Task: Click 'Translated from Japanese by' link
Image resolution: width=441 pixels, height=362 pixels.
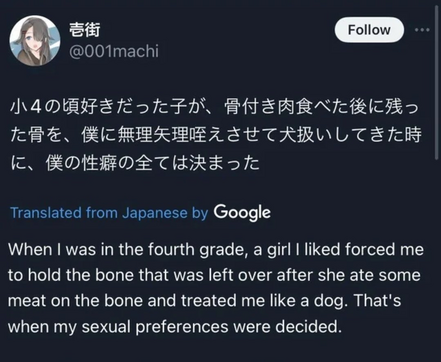Action: pyautogui.click(x=109, y=213)
